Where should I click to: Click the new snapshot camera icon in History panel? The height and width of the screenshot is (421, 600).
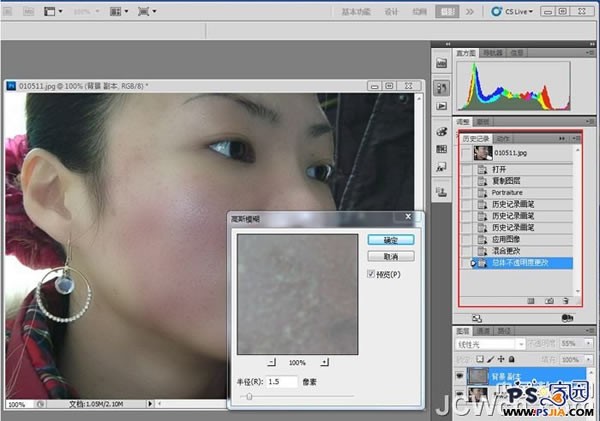coord(548,299)
